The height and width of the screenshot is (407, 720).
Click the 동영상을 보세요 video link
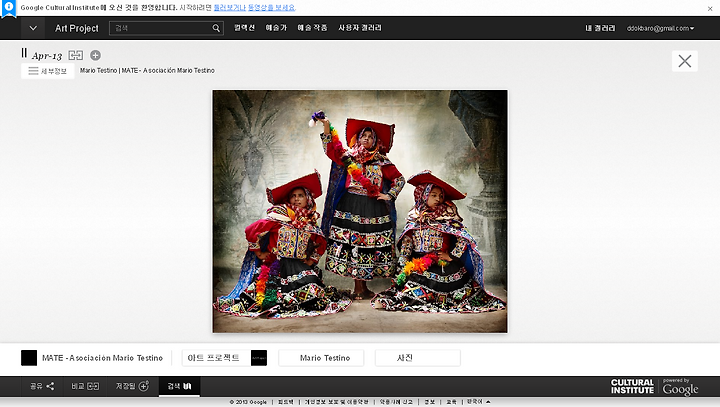click(x=272, y=7)
